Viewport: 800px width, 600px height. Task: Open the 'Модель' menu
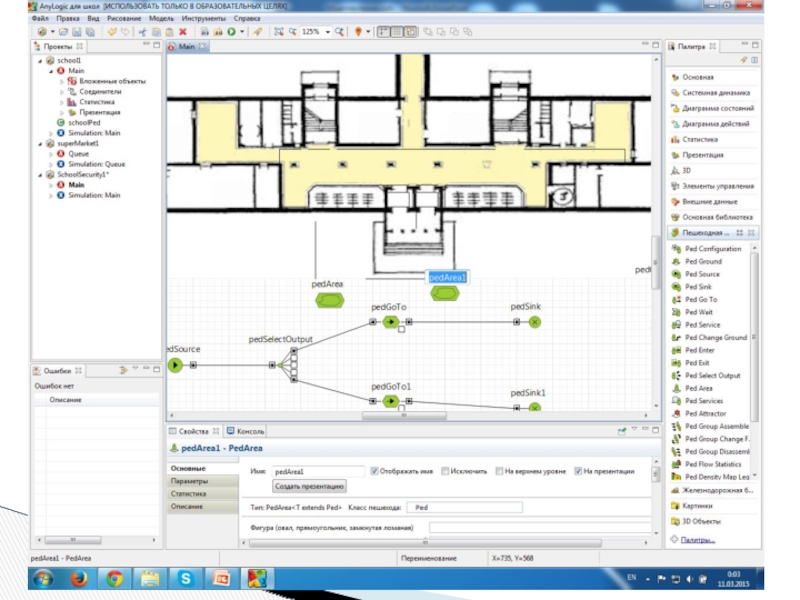tap(161, 18)
